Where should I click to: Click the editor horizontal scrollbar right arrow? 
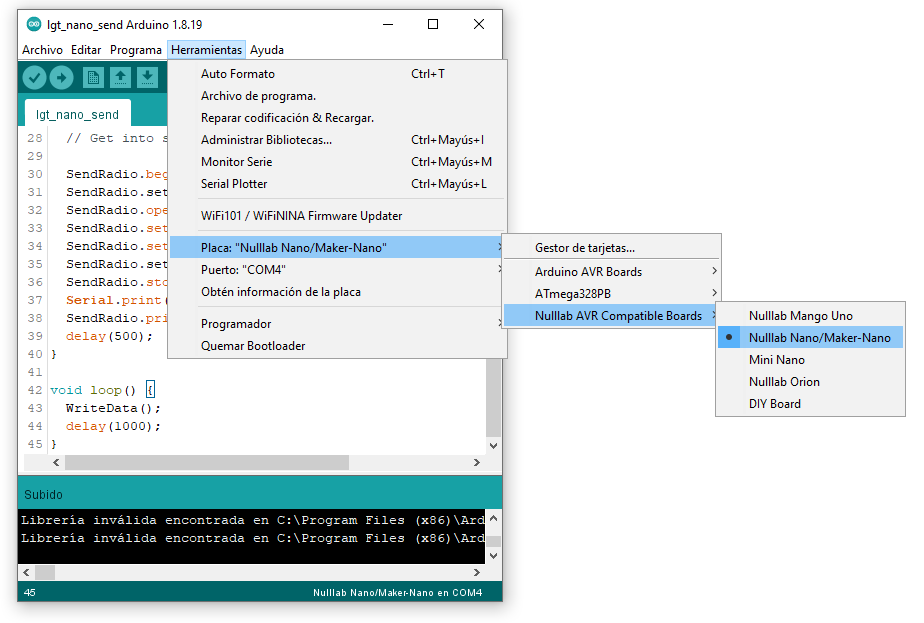click(477, 463)
